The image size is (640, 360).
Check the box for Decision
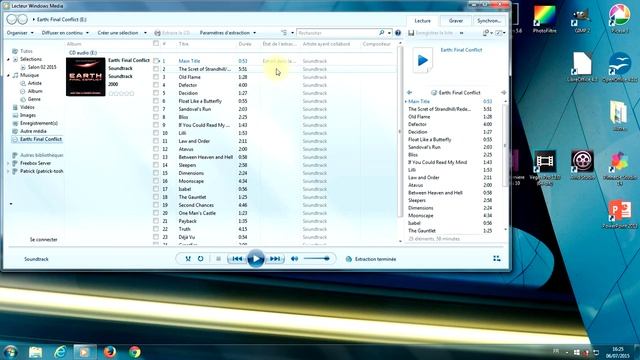[x=156, y=93]
